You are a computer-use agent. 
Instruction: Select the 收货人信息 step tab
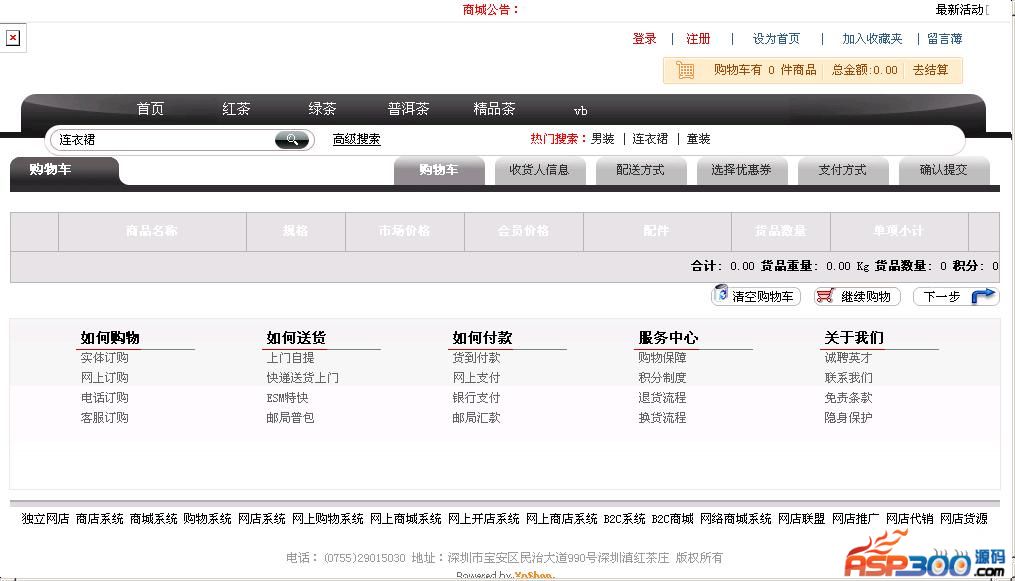coord(540,170)
